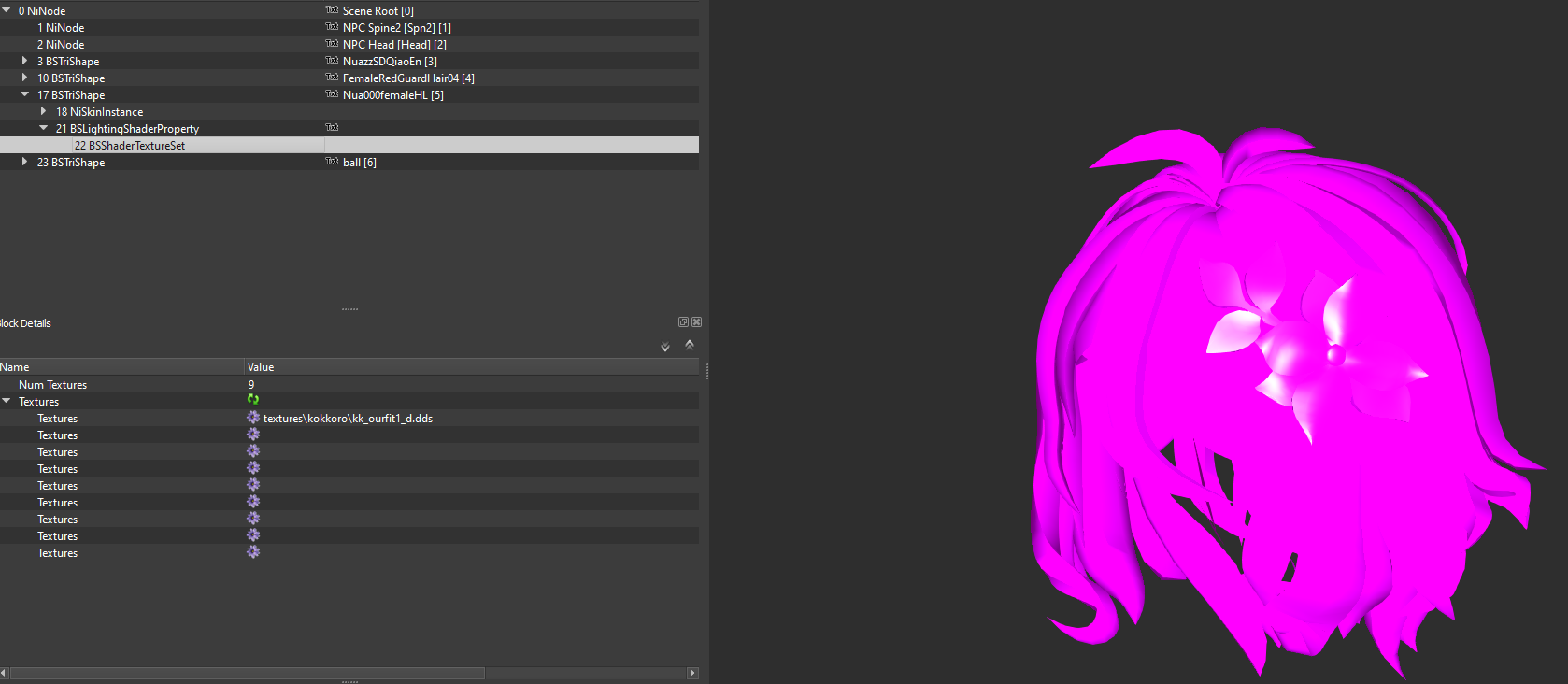The height and width of the screenshot is (684, 1568).
Task: Click the Txt icon next to NPC Head
Action: coord(332,44)
